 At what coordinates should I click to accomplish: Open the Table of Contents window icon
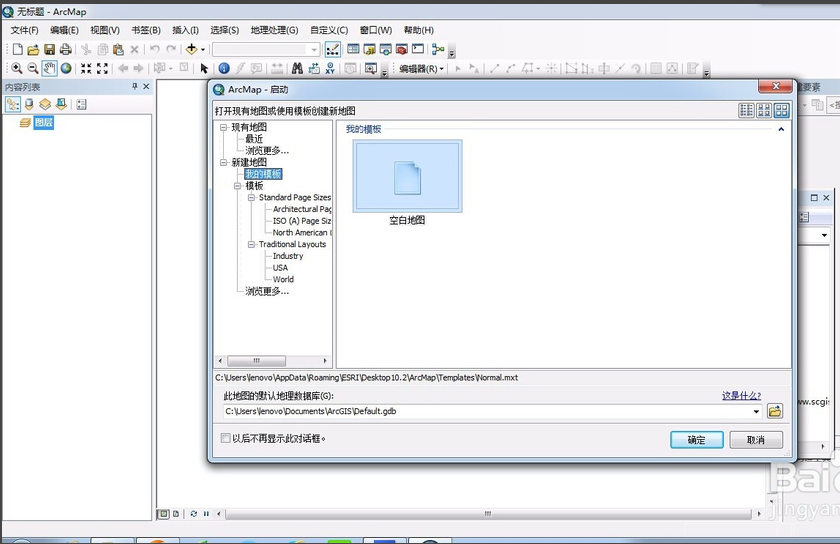click(x=353, y=49)
